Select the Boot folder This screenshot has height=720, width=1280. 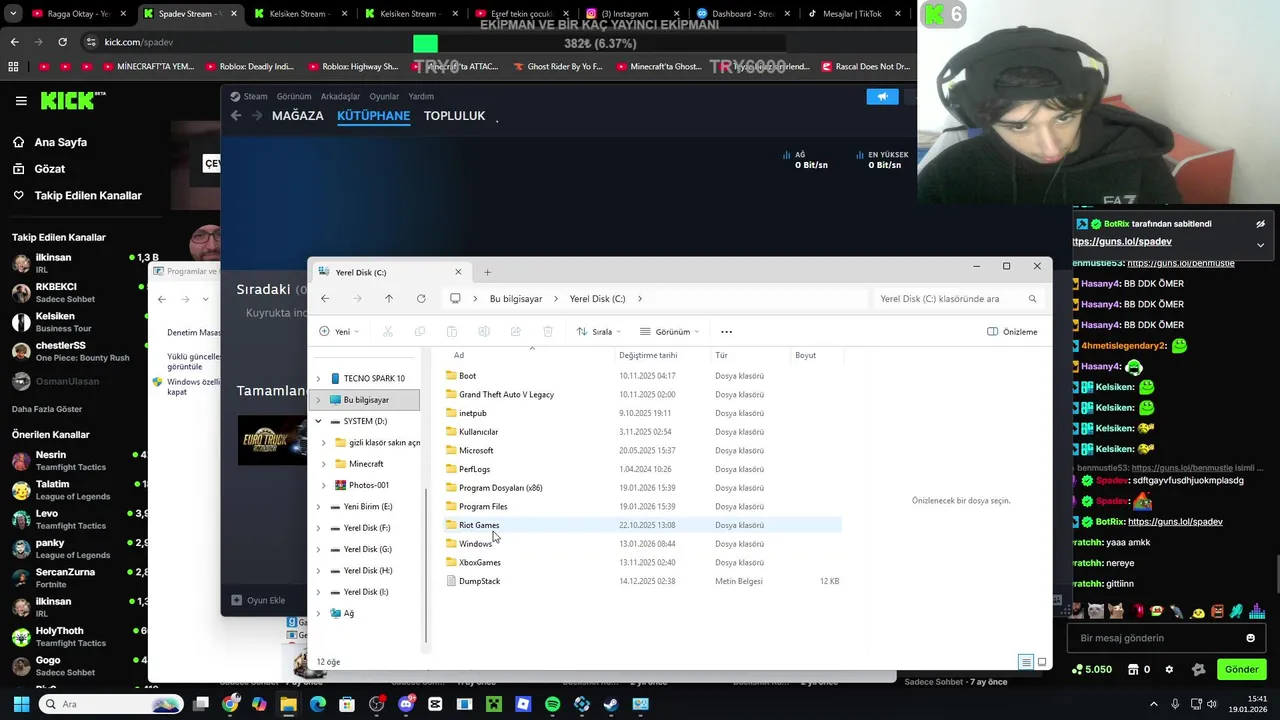pos(641,376)
